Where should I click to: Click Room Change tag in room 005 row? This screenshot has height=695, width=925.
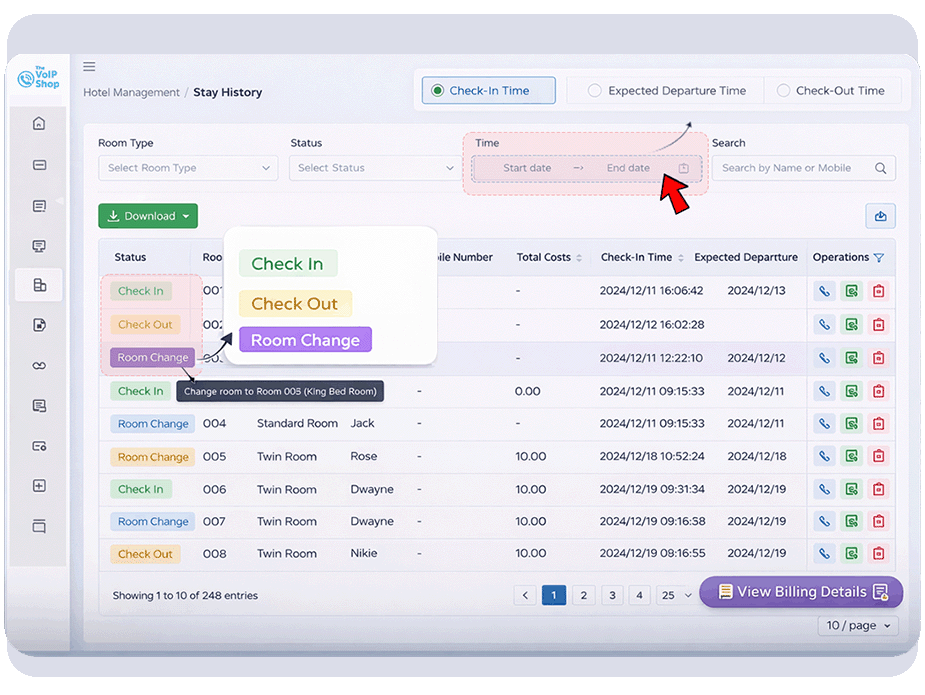point(153,457)
